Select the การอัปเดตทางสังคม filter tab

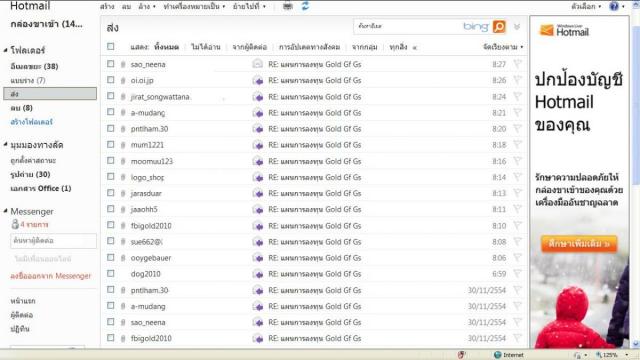coord(309,47)
